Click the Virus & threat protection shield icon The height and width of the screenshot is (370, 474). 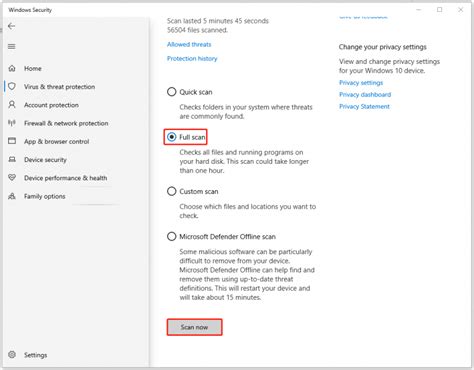pos(12,86)
